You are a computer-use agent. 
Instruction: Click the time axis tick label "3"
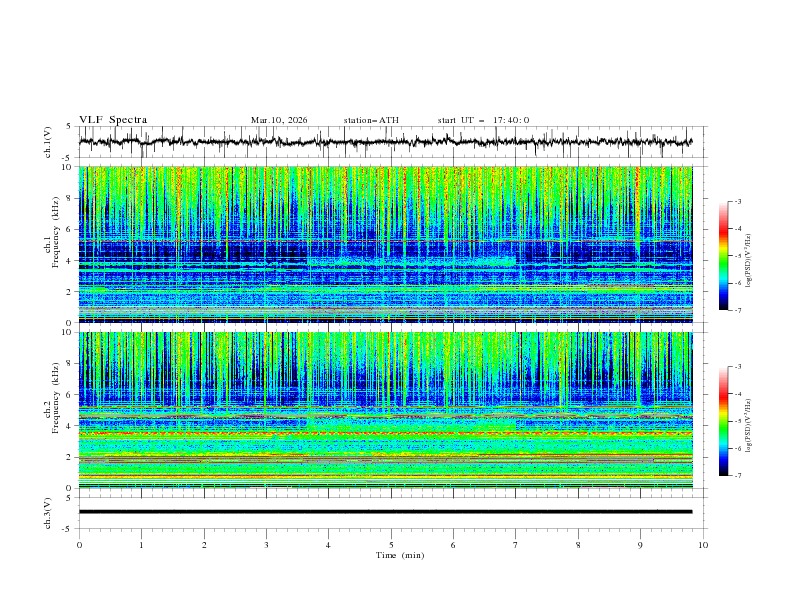coord(266,545)
